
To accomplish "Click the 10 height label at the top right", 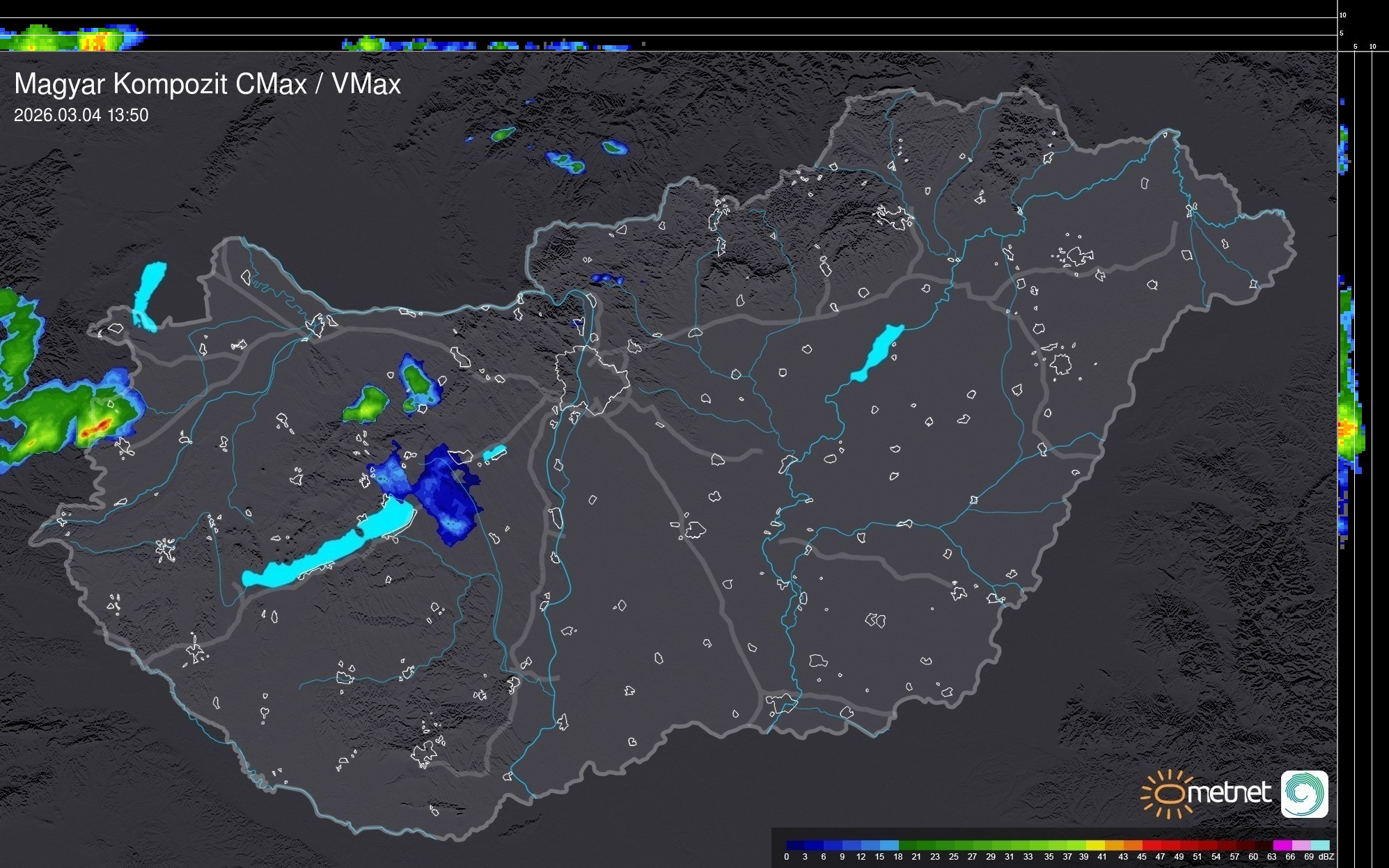I will point(1342,15).
